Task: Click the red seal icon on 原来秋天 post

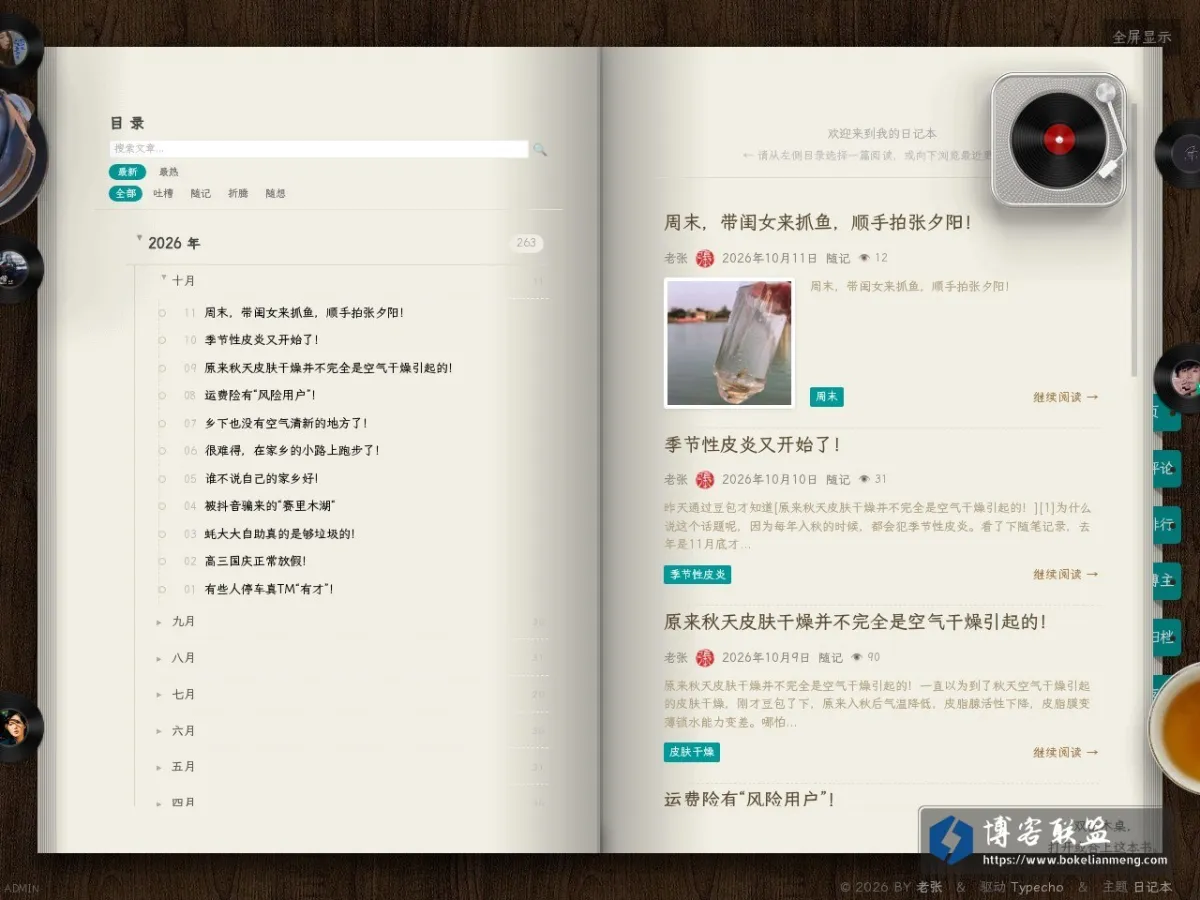Action: click(705, 657)
